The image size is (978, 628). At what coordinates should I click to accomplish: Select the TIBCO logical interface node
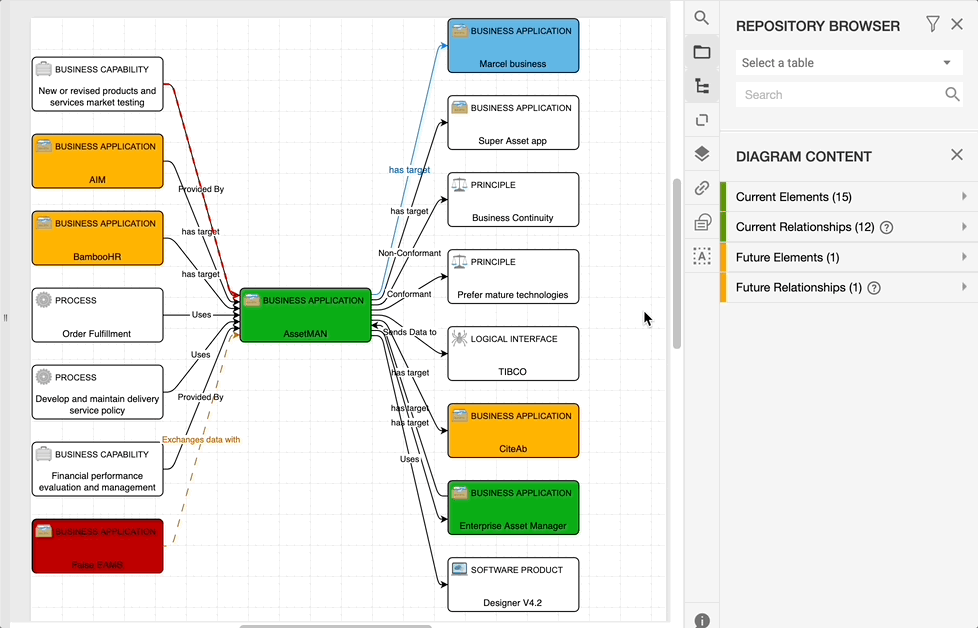tap(513, 354)
